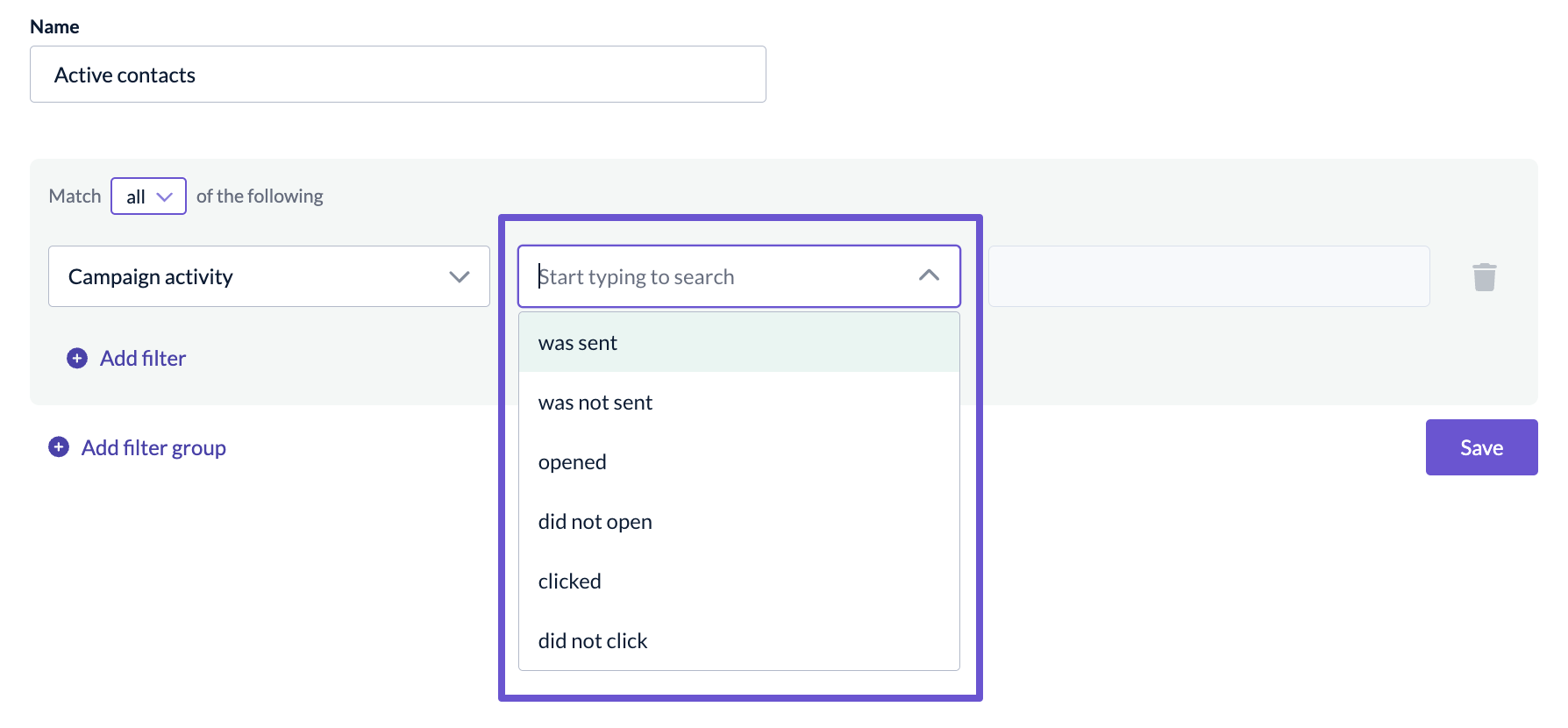Open the Campaign activity dropdown
This screenshot has height=728, width=1568.
(269, 276)
